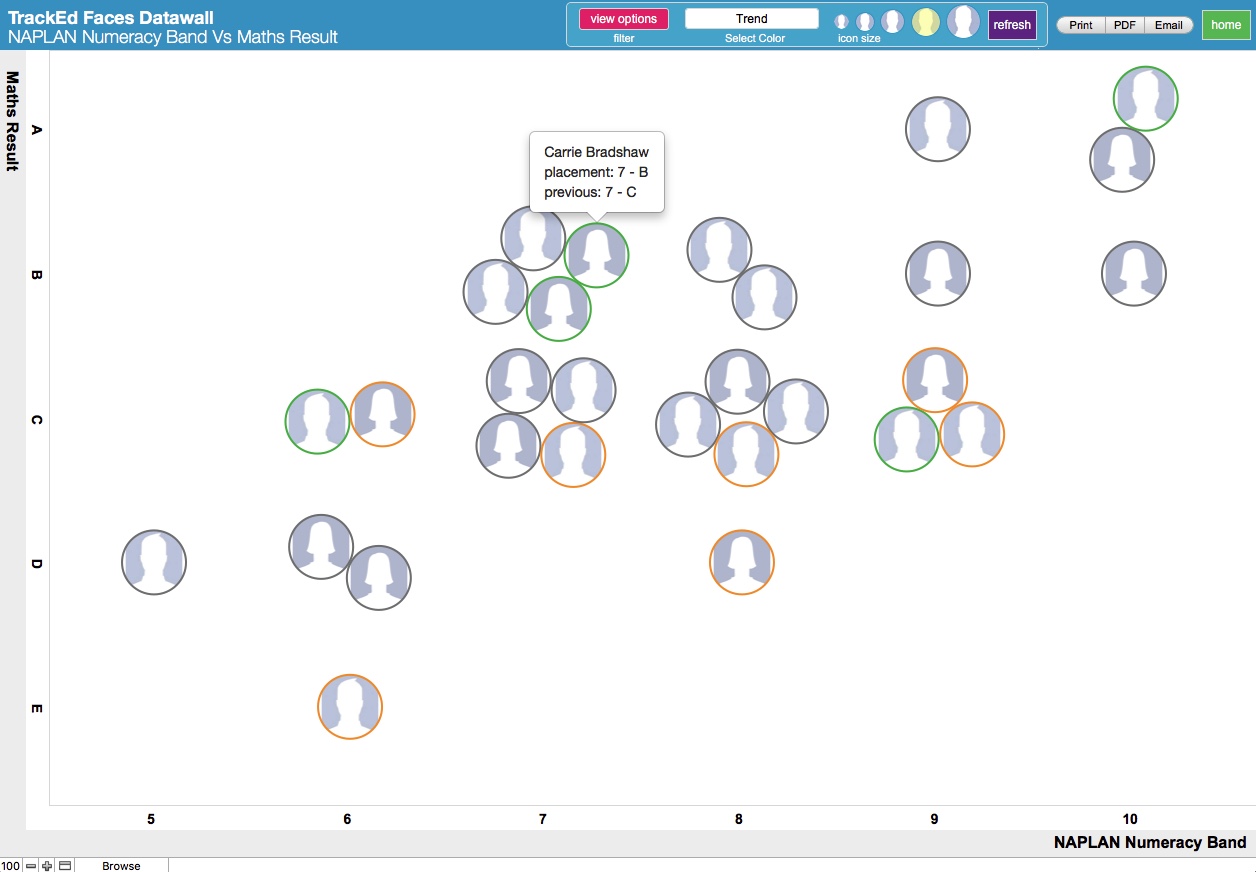This screenshot has width=1256, height=872.
Task: Select the lone student at band 5, grade D
Action: [x=154, y=563]
